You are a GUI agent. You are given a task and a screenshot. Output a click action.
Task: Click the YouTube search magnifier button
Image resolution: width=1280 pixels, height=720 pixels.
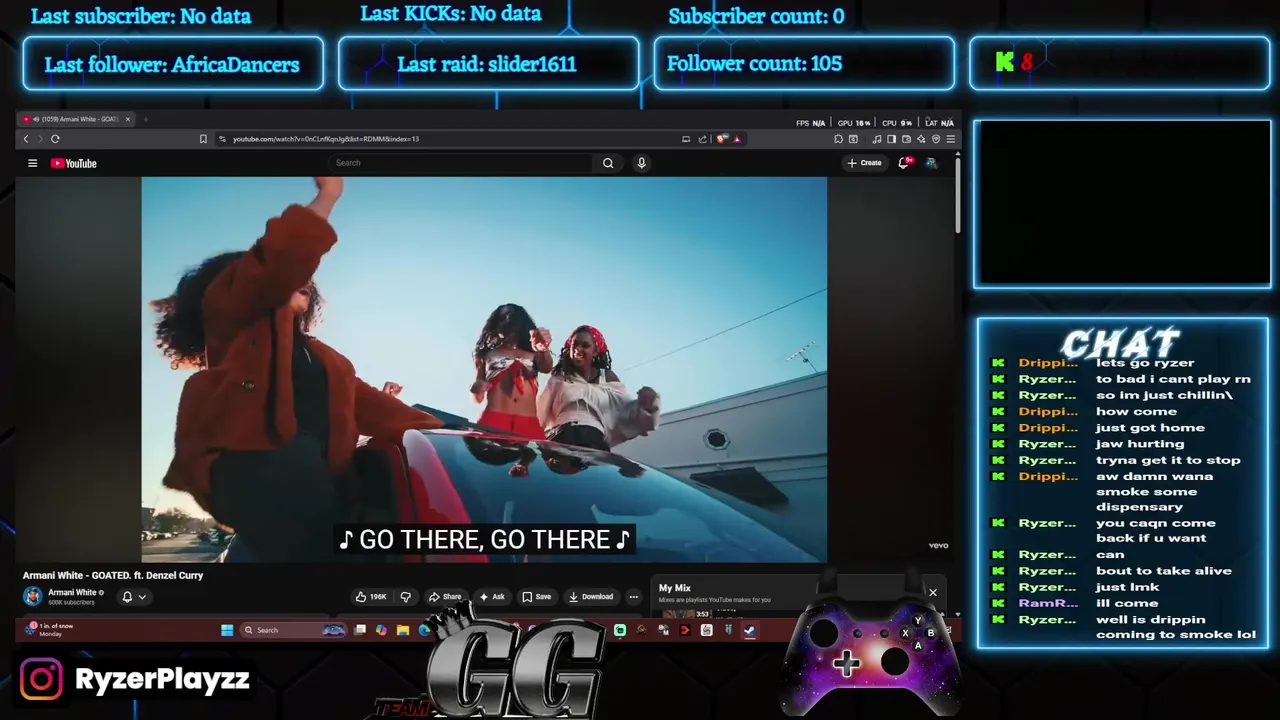[608, 163]
